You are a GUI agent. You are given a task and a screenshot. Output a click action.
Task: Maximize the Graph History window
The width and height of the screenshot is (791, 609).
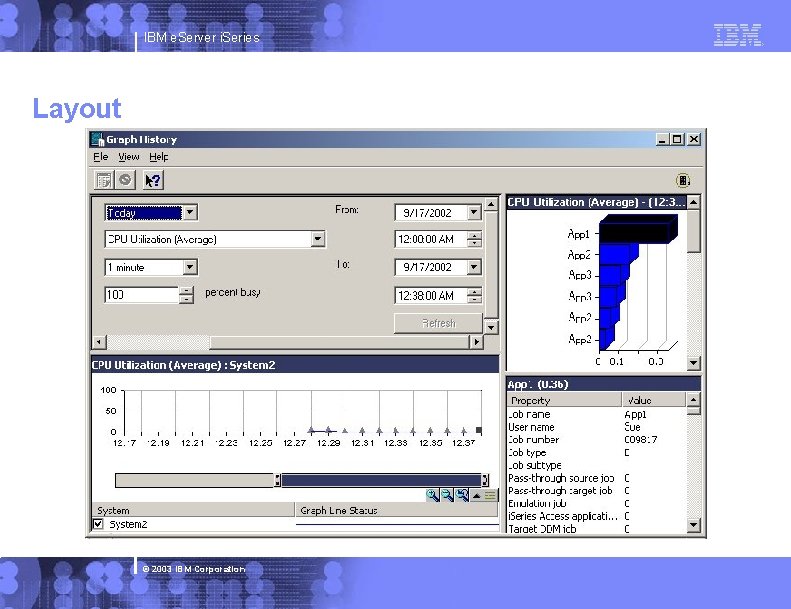(677, 139)
